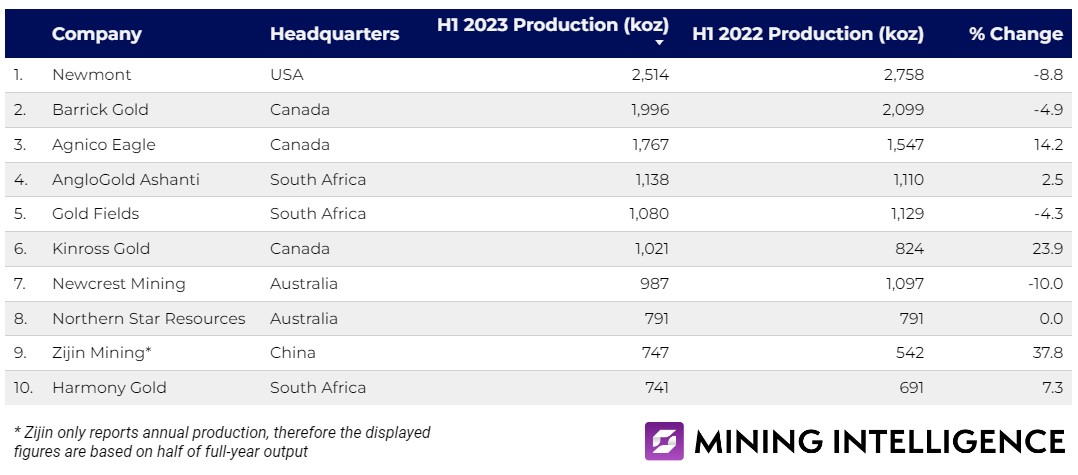
Task: Click the H1 2022 Production column header
Action: tap(807, 34)
